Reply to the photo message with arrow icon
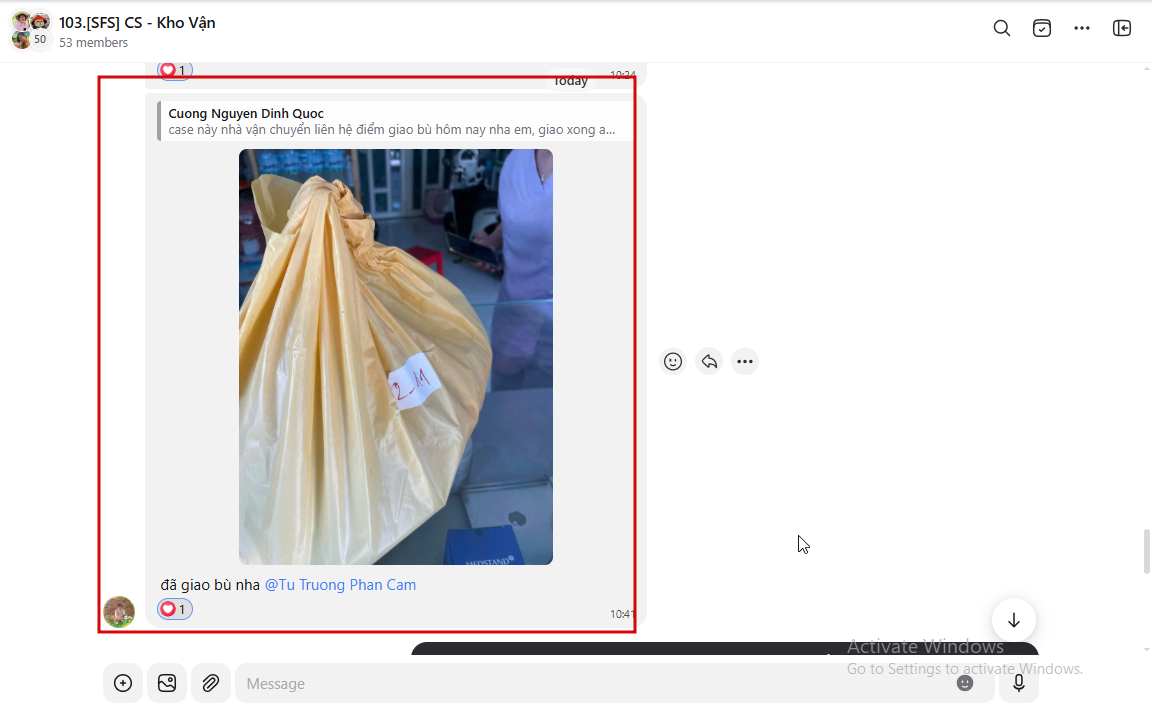This screenshot has height=717, width=1152. pos(709,361)
